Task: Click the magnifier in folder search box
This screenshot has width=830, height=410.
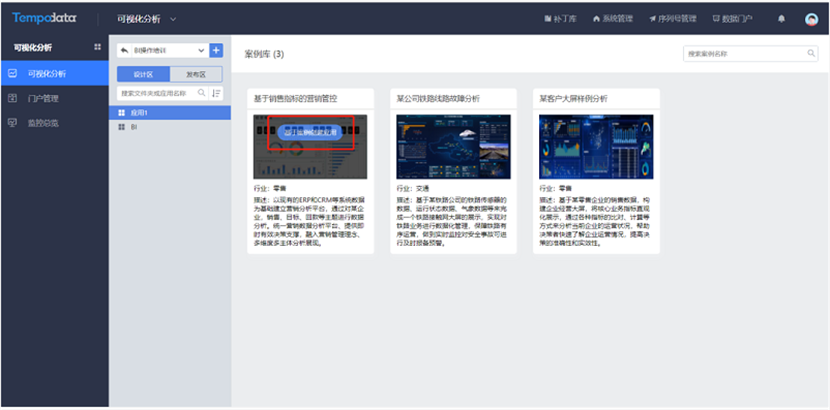Action: pos(201,93)
